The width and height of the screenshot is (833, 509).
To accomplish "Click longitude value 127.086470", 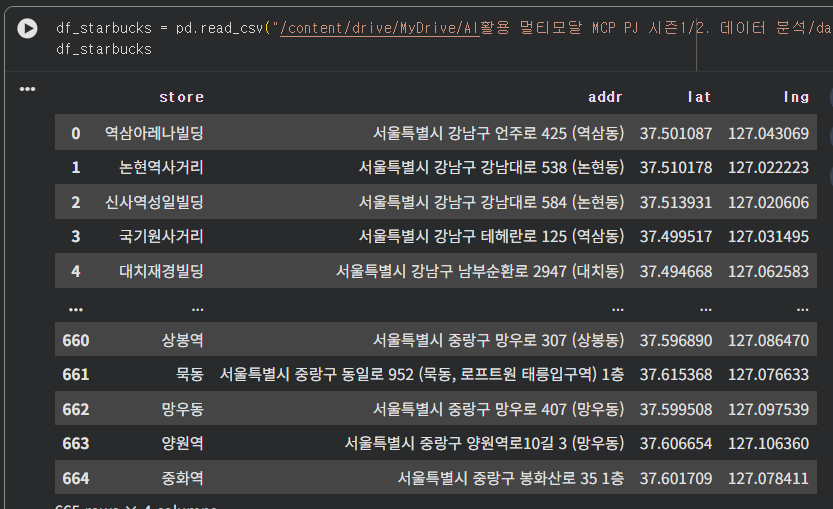I will click(x=768, y=340).
